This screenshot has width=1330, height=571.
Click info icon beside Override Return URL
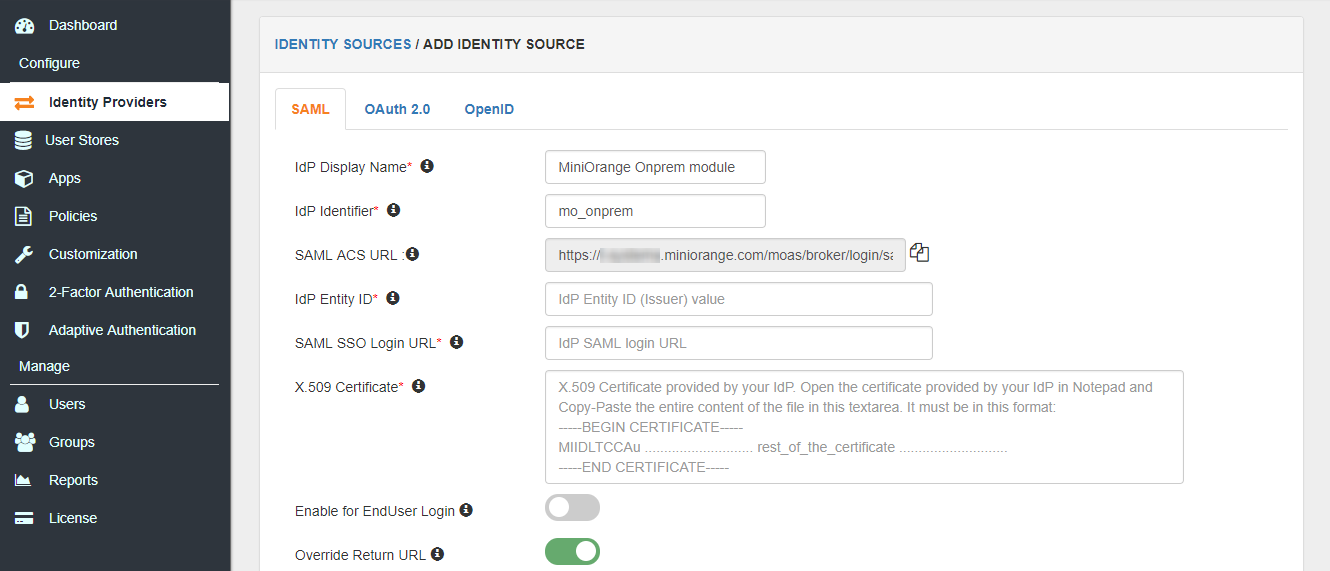pos(437,554)
